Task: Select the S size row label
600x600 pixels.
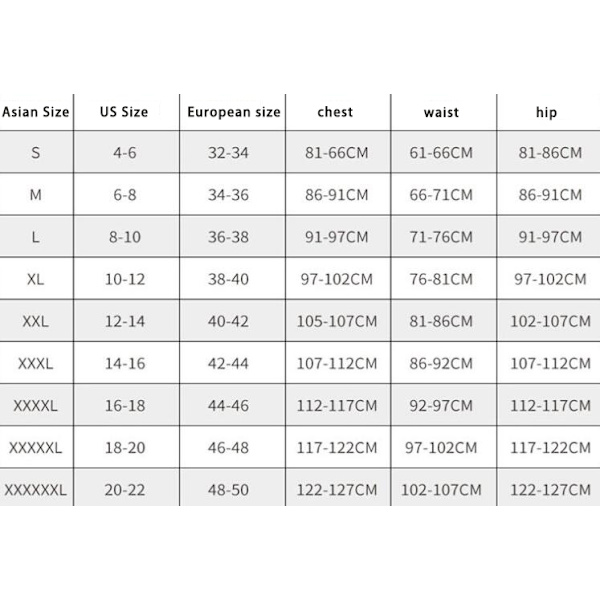Action: pos(36,153)
